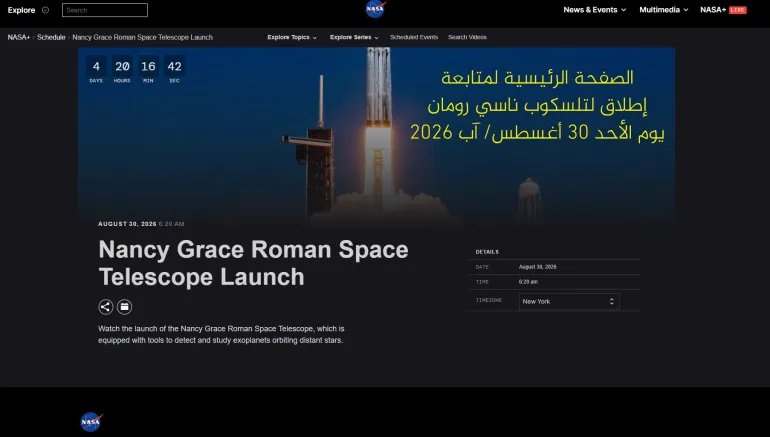Click the AUGUST 30, 2026 date above title
This screenshot has width=770, height=437.
pyautogui.click(x=127, y=224)
